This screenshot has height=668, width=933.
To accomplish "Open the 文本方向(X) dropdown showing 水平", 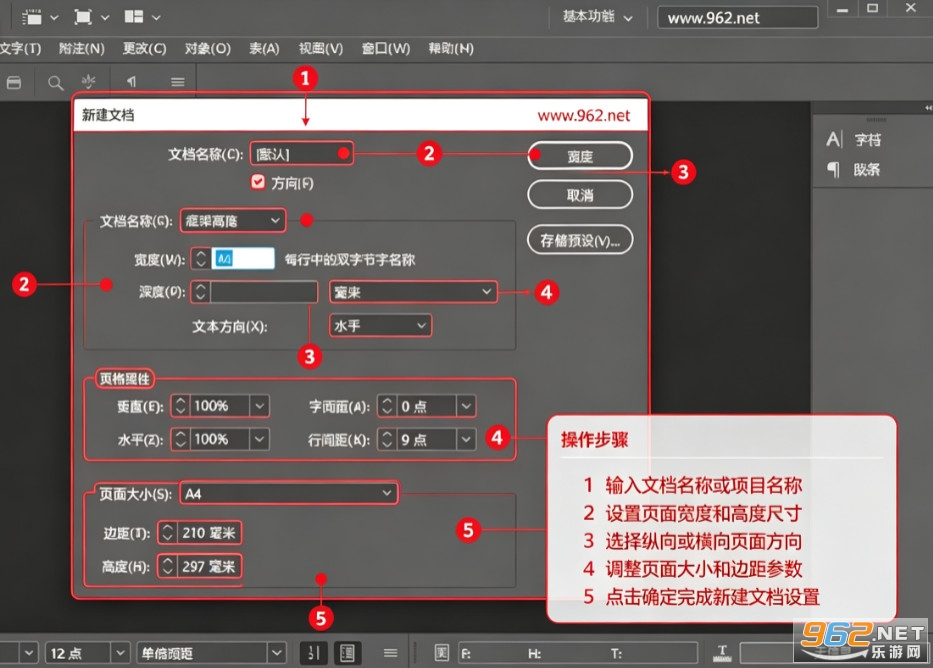I will pos(380,325).
